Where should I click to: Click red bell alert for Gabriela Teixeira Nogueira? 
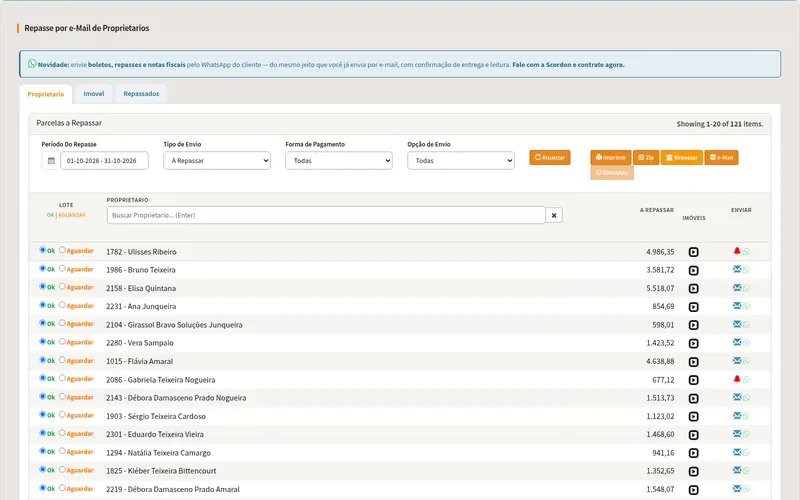[x=737, y=379]
